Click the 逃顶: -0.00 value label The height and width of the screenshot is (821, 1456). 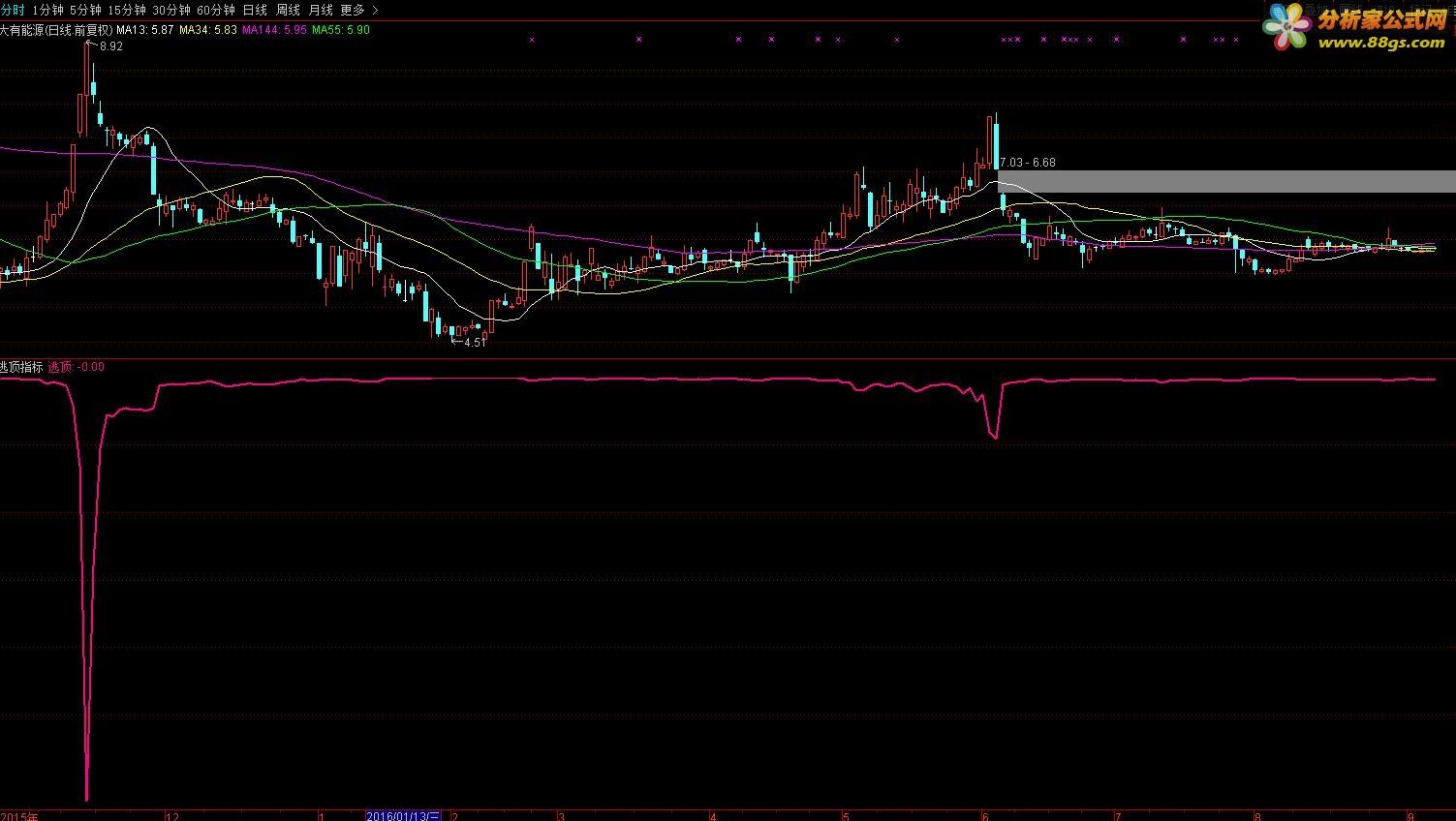click(77, 367)
